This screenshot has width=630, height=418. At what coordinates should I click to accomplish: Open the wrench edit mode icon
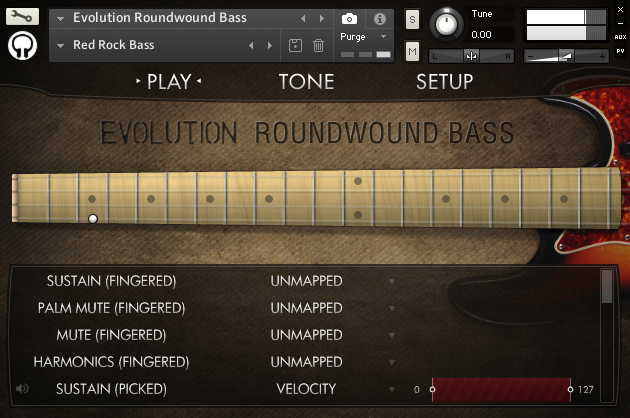22,16
